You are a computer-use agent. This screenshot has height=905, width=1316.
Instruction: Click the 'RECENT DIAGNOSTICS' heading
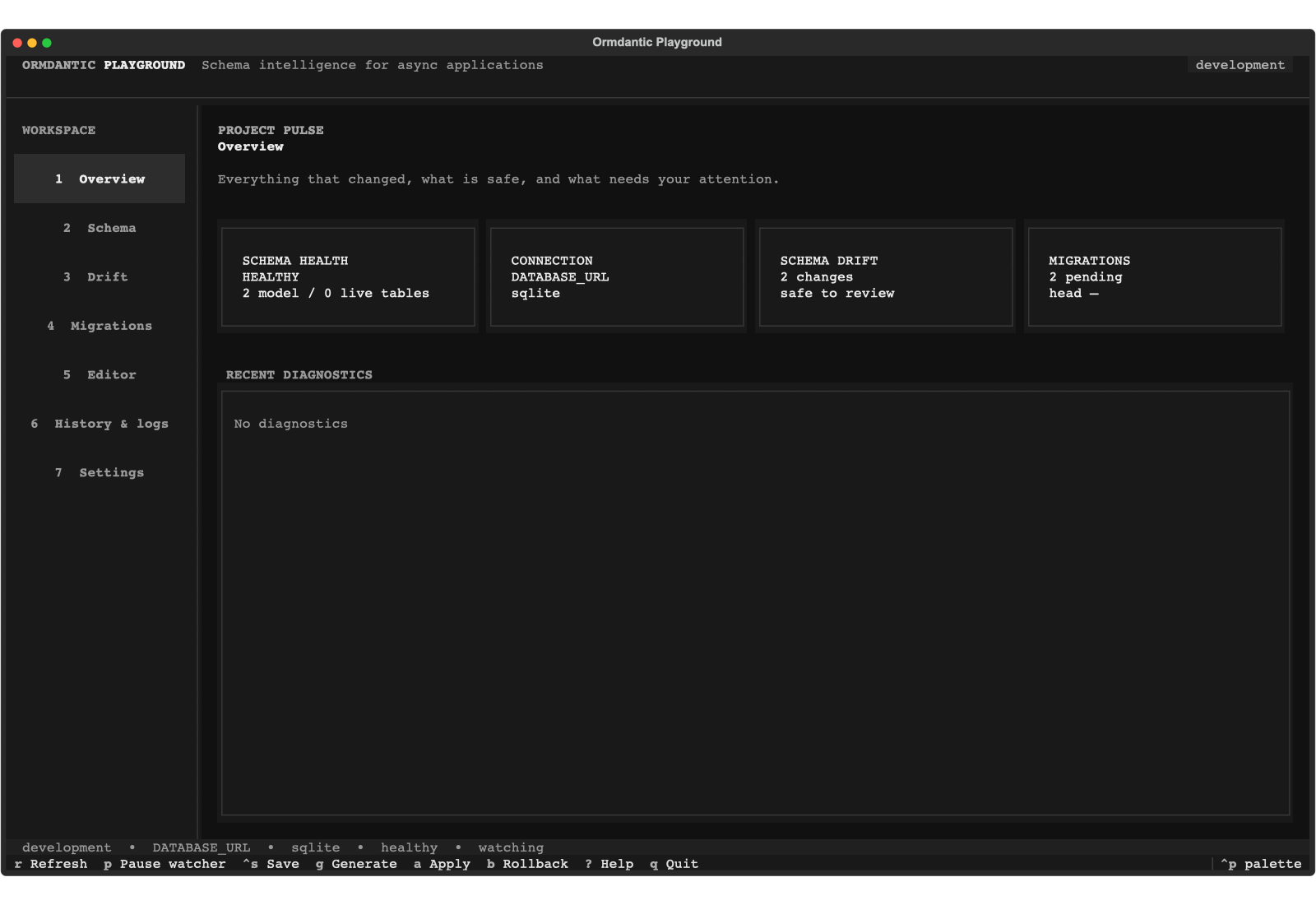(x=299, y=374)
